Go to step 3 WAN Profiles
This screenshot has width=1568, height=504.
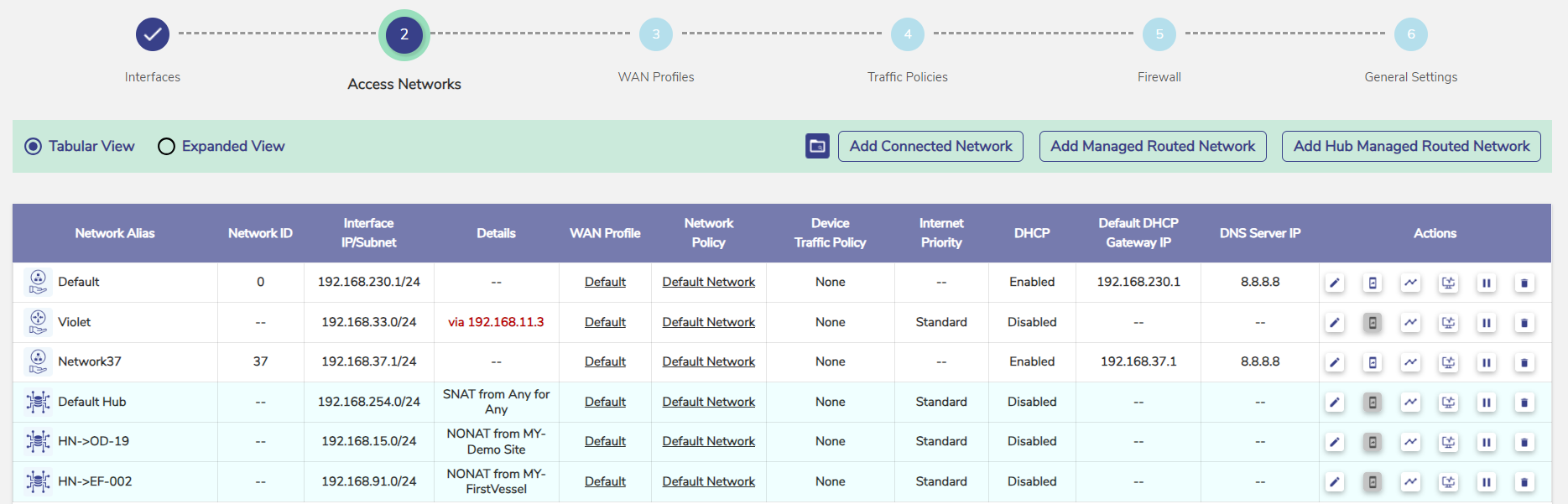[656, 34]
